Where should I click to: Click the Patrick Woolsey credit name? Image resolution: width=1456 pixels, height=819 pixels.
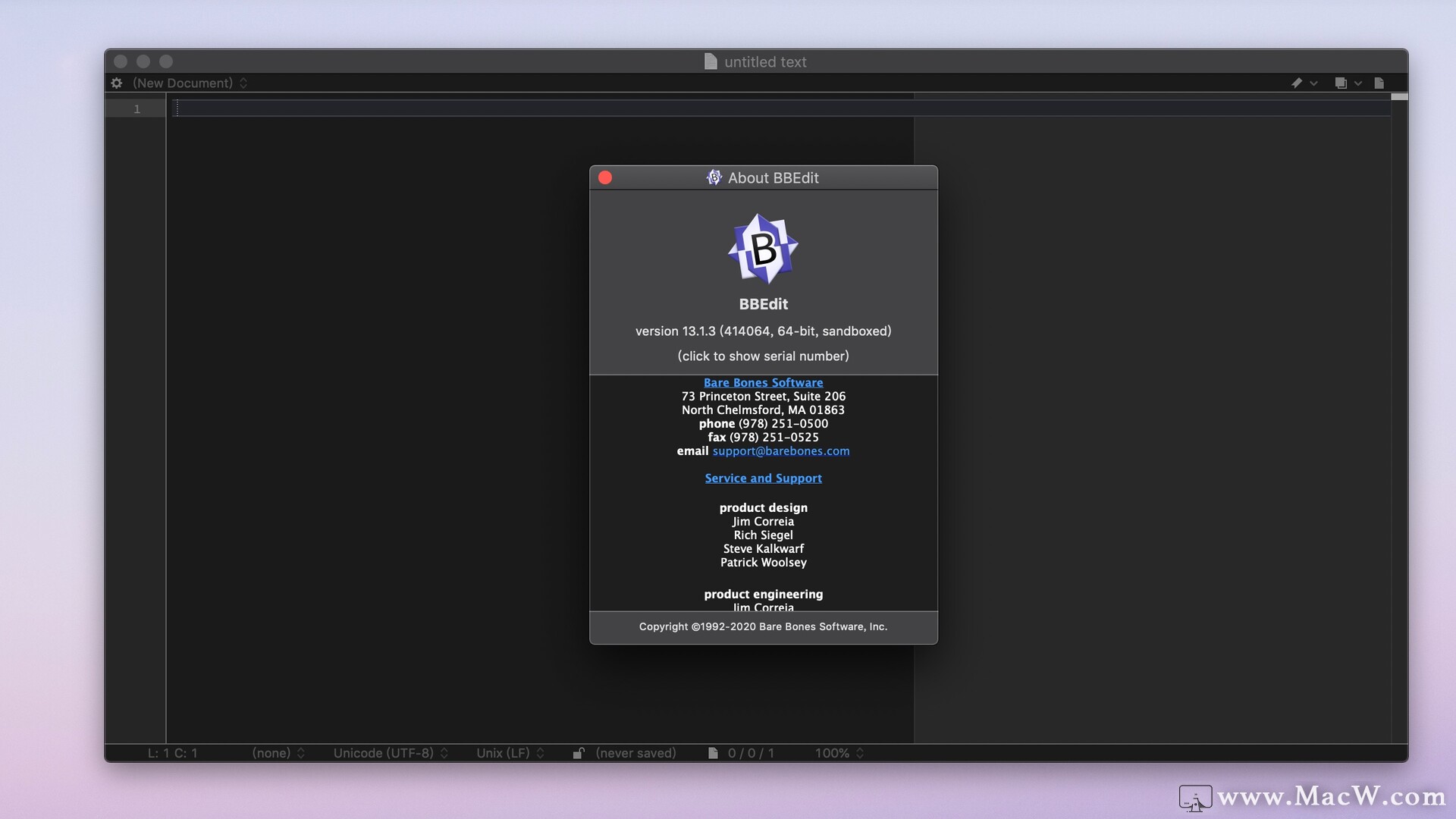[763, 562]
